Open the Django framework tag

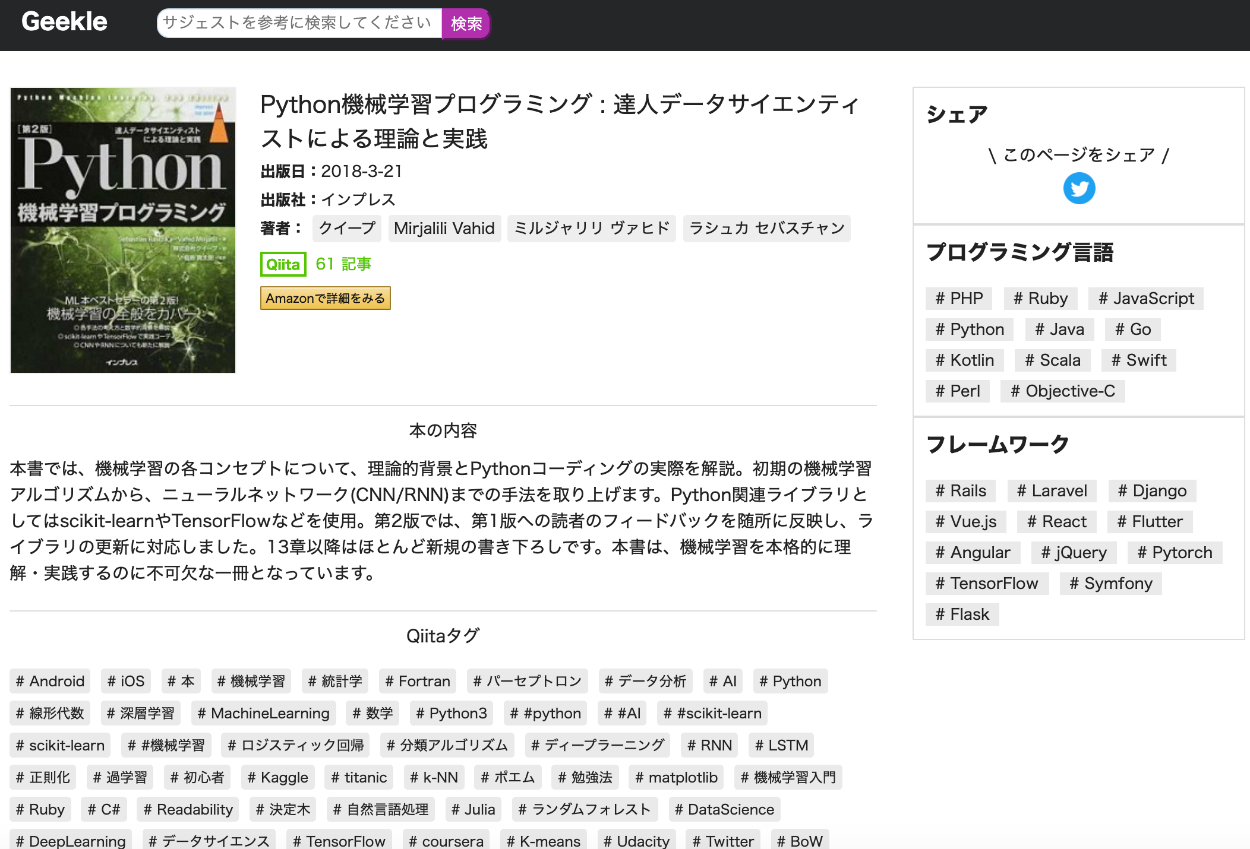tap(1152, 490)
